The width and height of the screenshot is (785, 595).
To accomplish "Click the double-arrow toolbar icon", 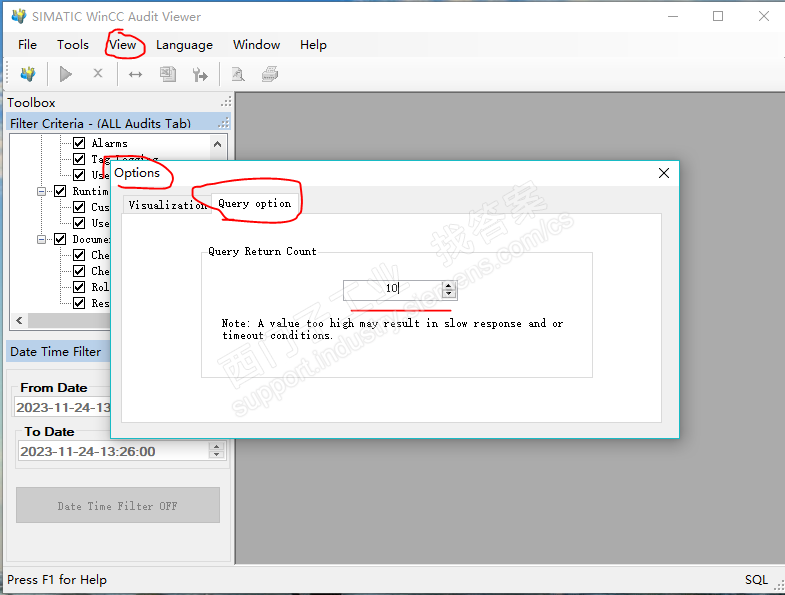I will [135, 75].
